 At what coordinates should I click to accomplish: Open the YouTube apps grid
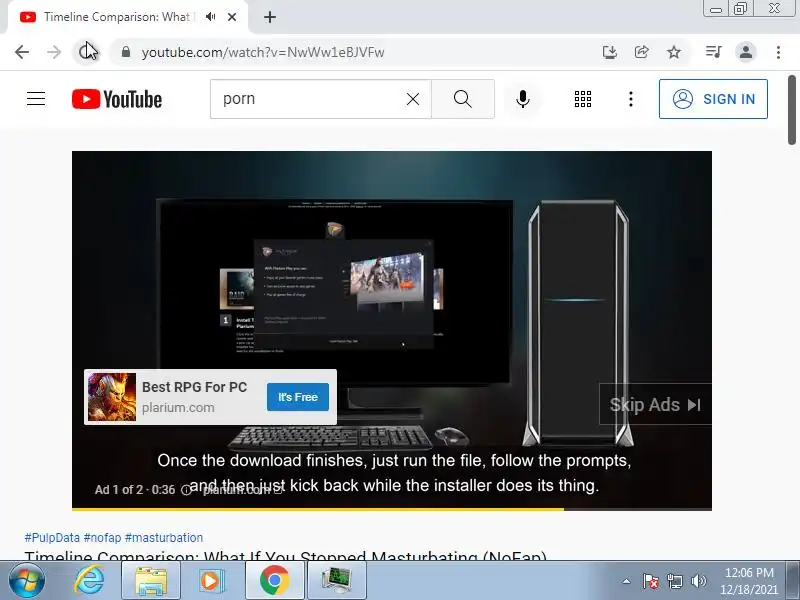pos(583,99)
